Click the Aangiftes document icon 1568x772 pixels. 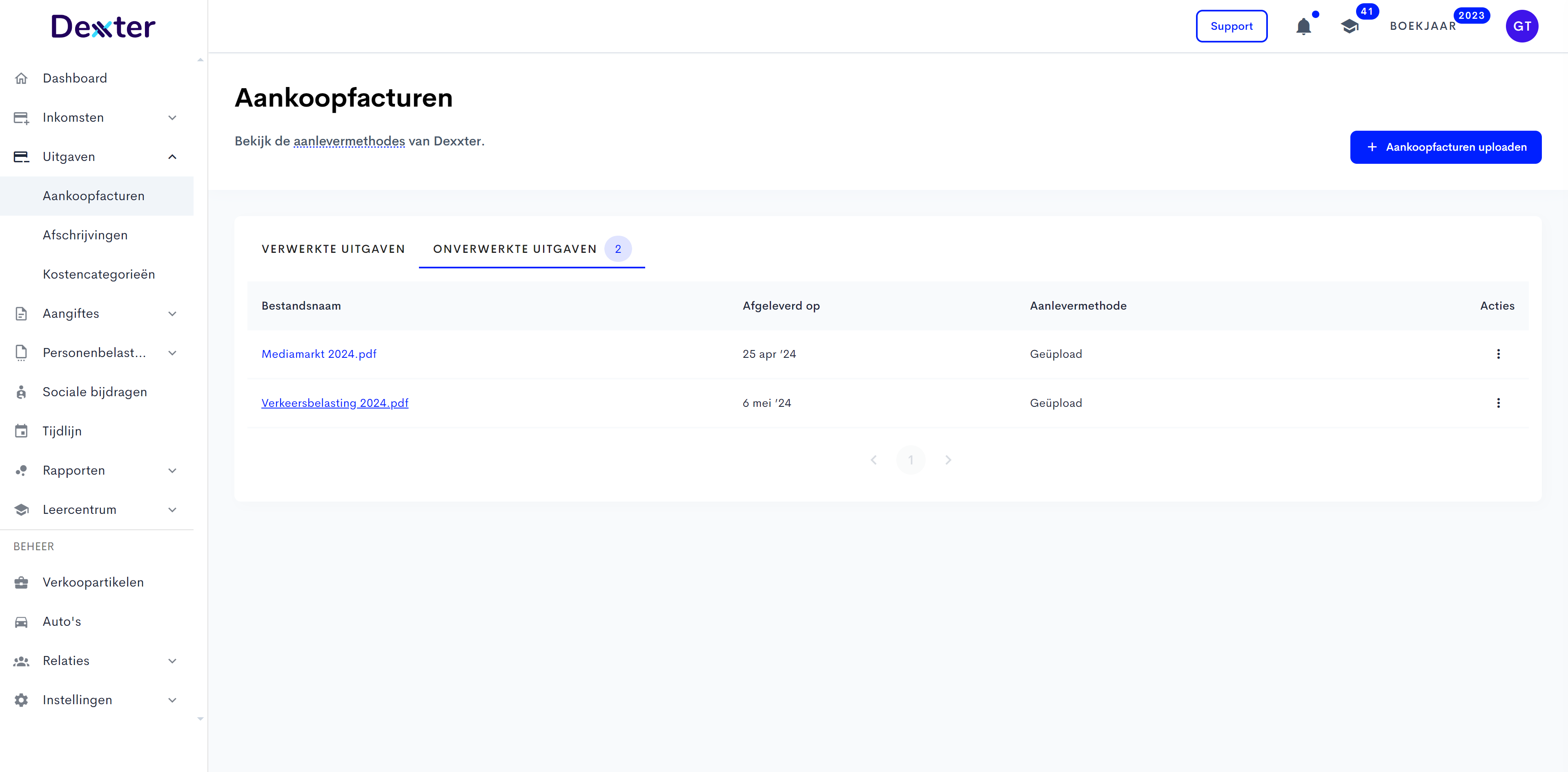[21, 314]
